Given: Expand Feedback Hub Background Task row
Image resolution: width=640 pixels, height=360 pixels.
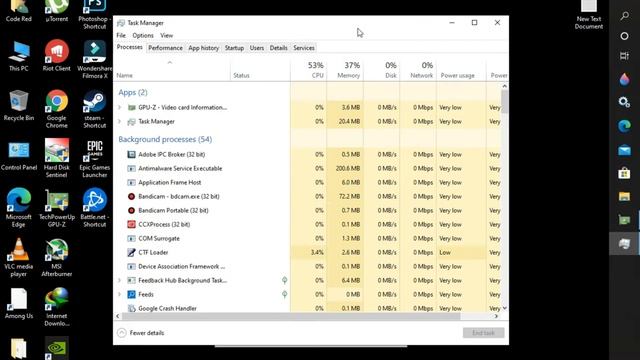Looking at the screenshot, I should click(x=120, y=280).
